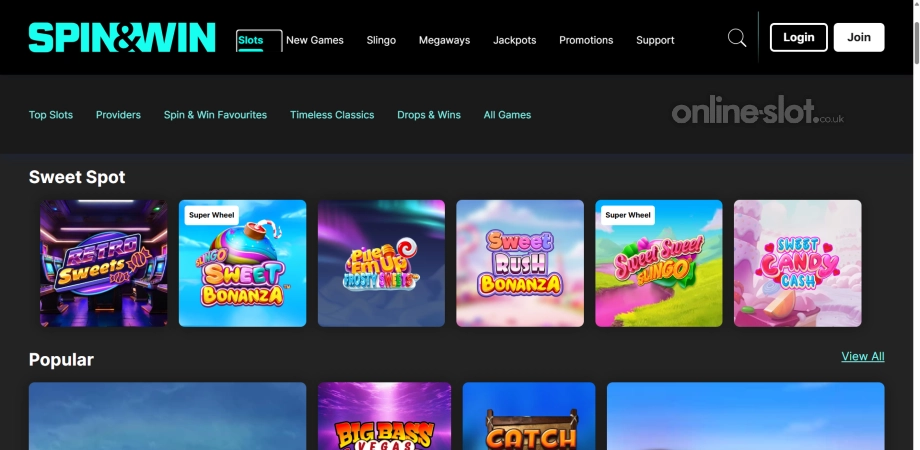Viewport: 920px width, 450px height.
Task: Click View All next to Popular
Action: 862,356
